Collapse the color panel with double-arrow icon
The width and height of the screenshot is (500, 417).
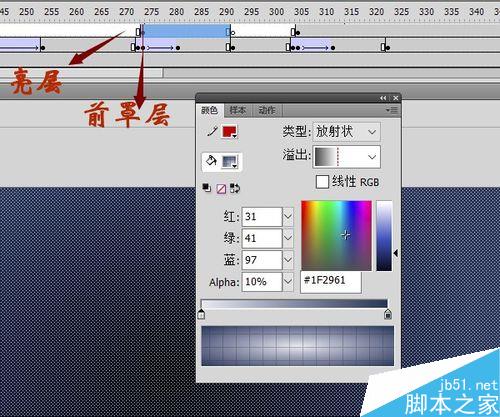pos(383,98)
